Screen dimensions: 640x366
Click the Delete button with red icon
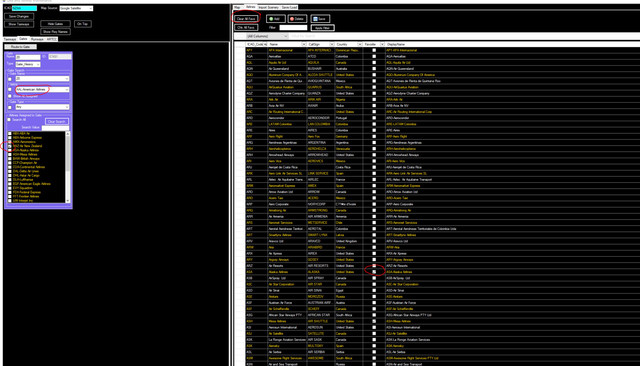[x=297, y=19]
